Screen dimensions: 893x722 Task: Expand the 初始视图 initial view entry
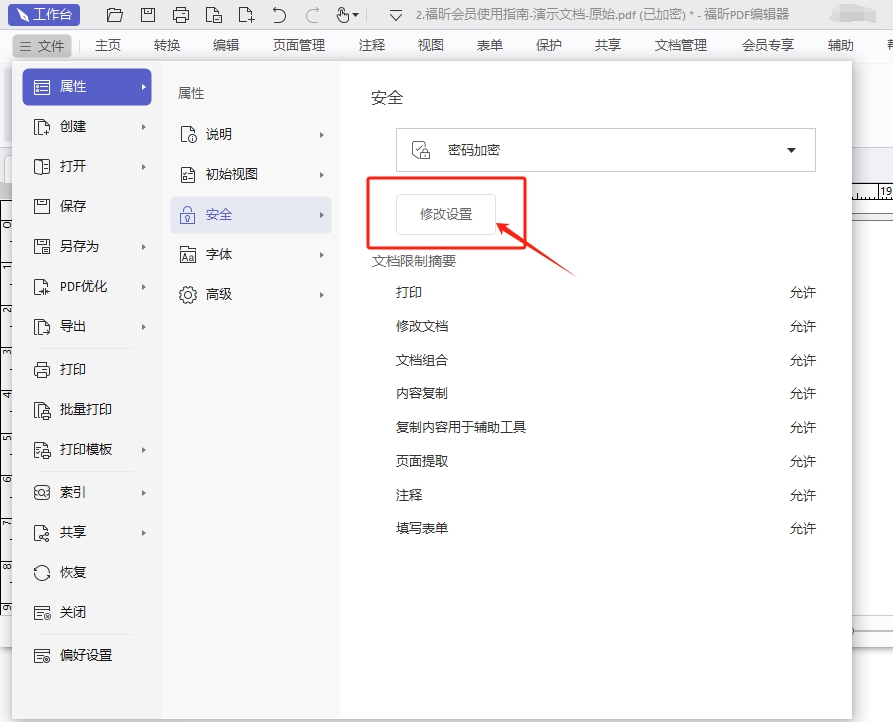click(250, 174)
